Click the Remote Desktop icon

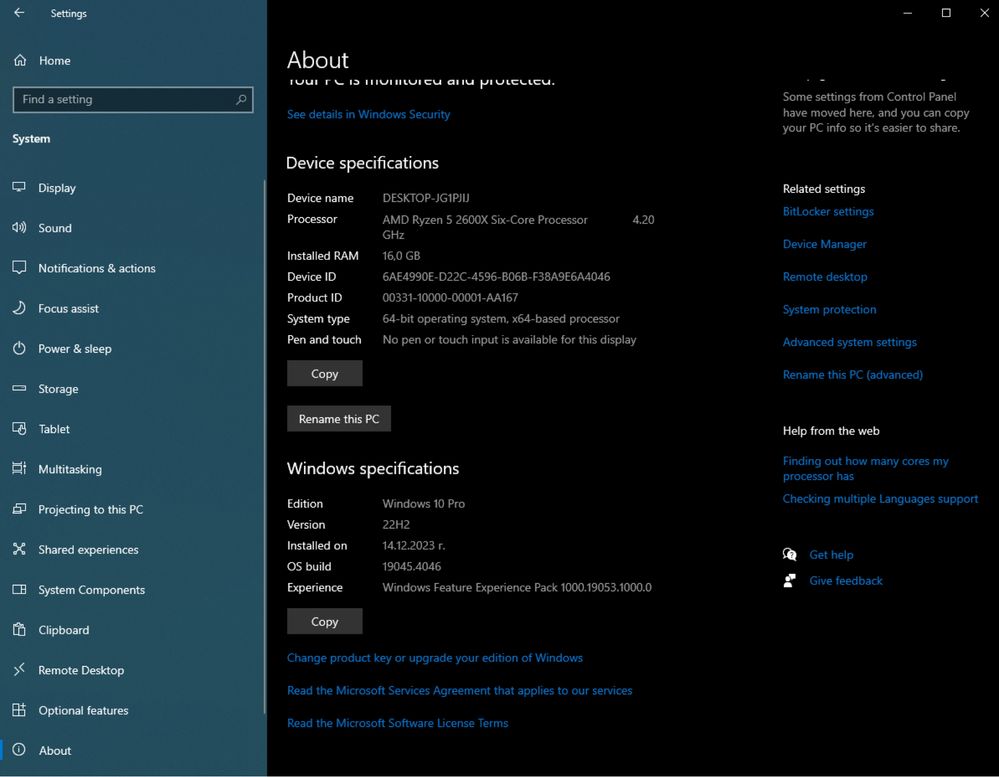[x=19, y=669]
